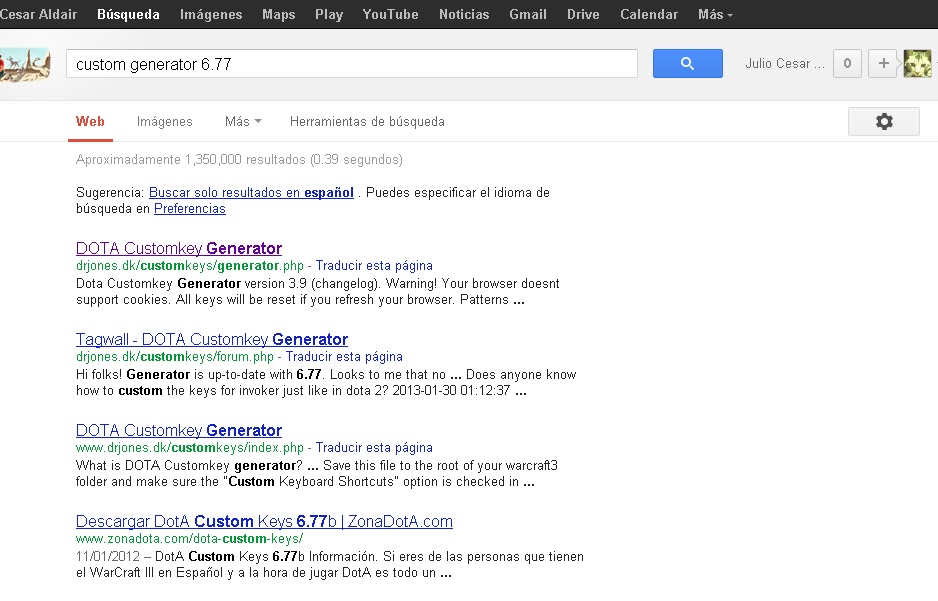938x601 pixels.
Task: Open Gmail in the top bar
Action: [528, 14]
